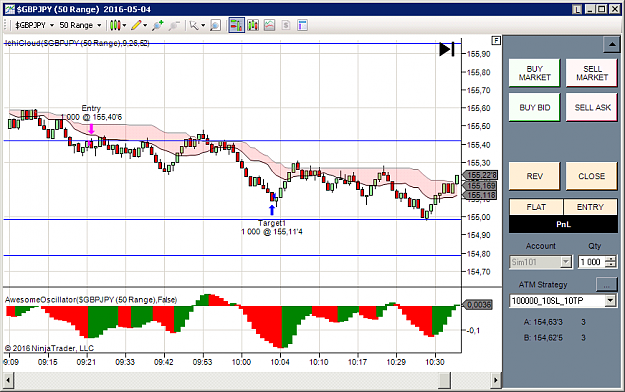The height and width of the screenshot is (392, 625).
Task: Click the zoom in magnifier icon
Action: point(158,26)
